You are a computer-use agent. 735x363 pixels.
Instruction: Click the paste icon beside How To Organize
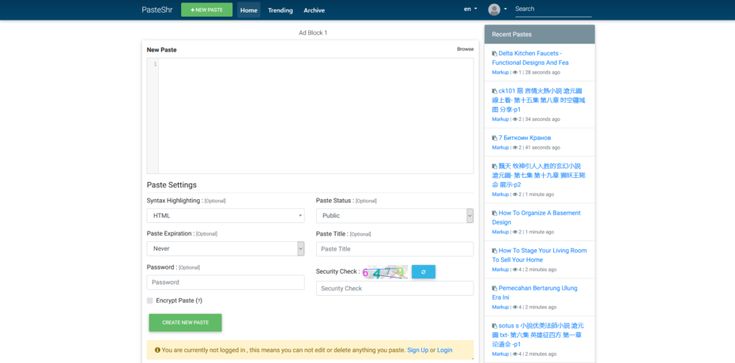[495, 213]
